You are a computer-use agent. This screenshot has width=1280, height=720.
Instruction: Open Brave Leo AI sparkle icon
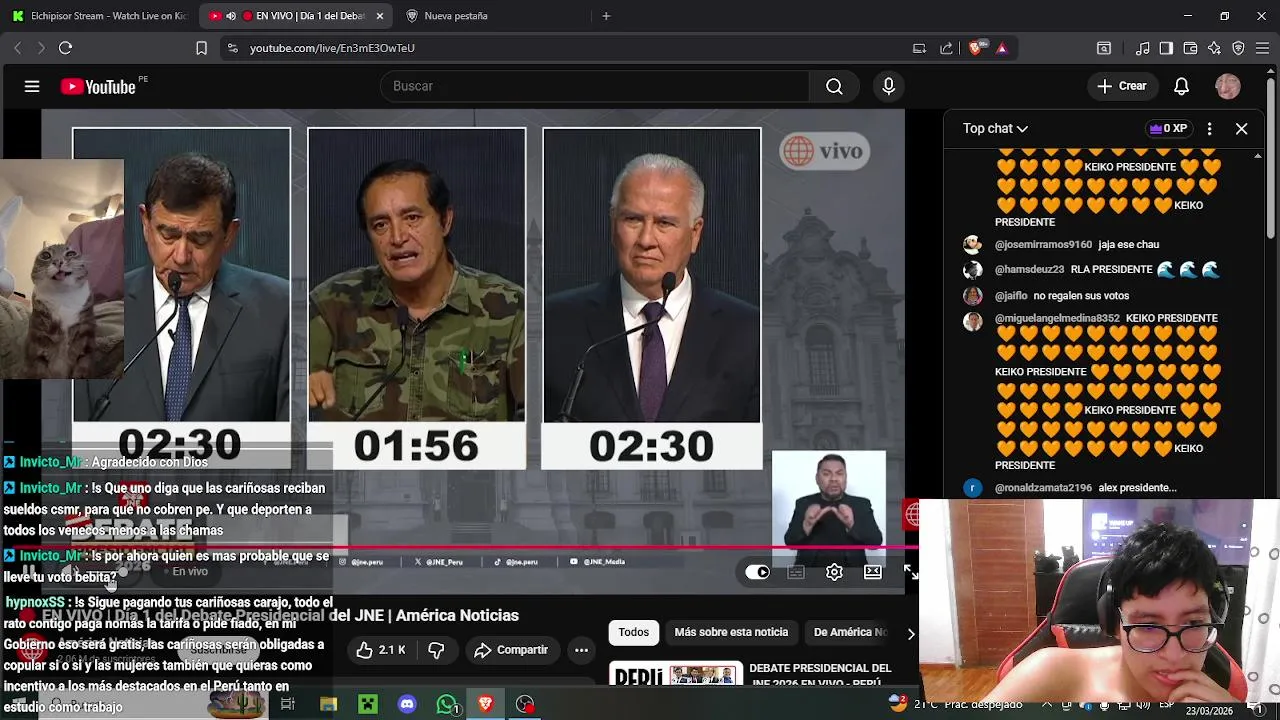(1214, 48)
